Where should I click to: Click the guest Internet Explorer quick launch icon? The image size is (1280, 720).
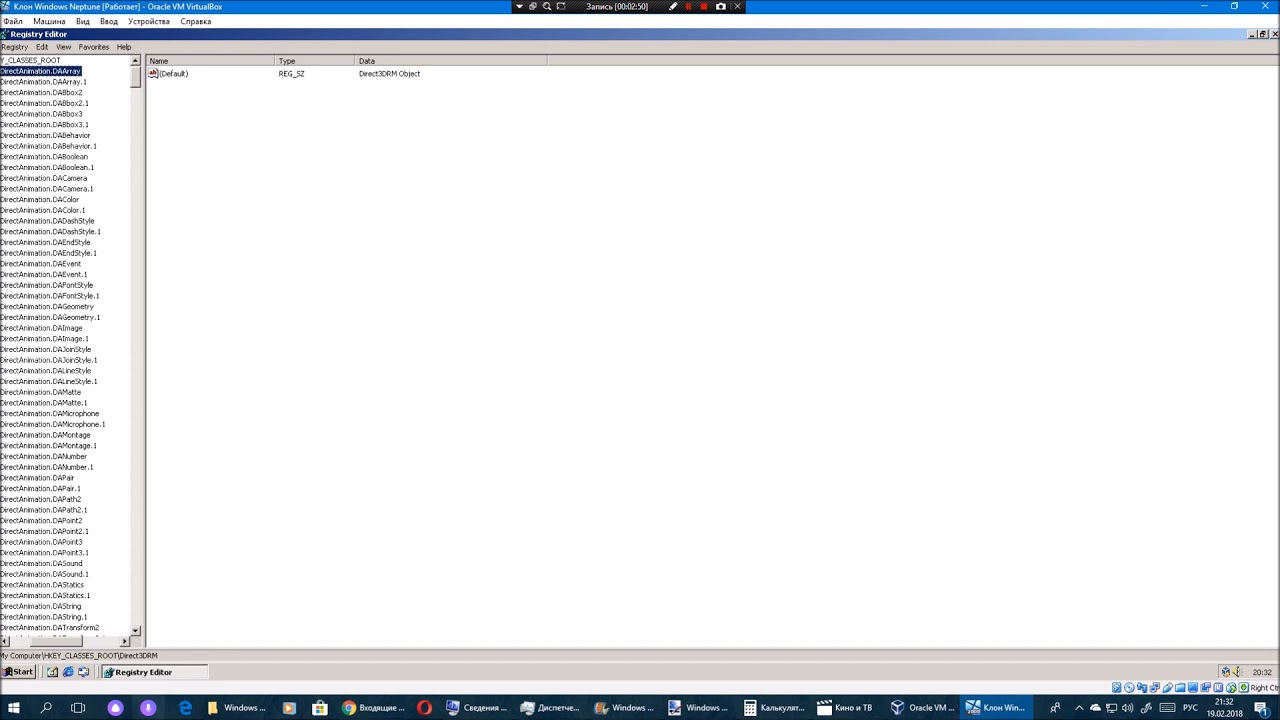click(68, 672)
